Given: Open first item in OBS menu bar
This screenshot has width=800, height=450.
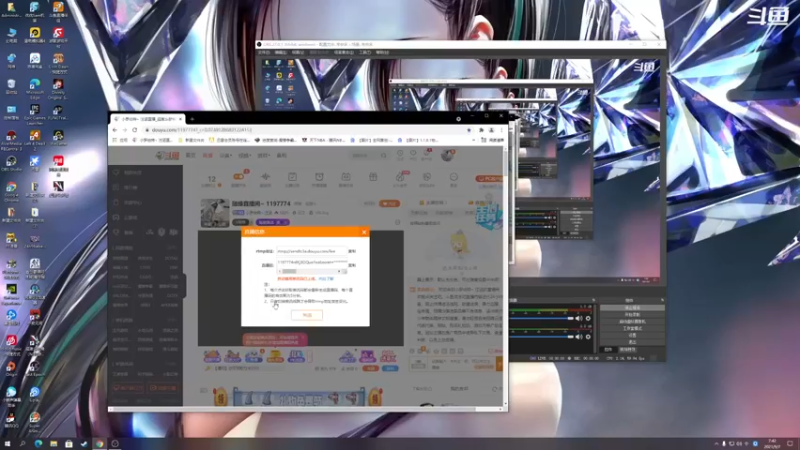Looking at the screenshot, I should pos(264,52).
